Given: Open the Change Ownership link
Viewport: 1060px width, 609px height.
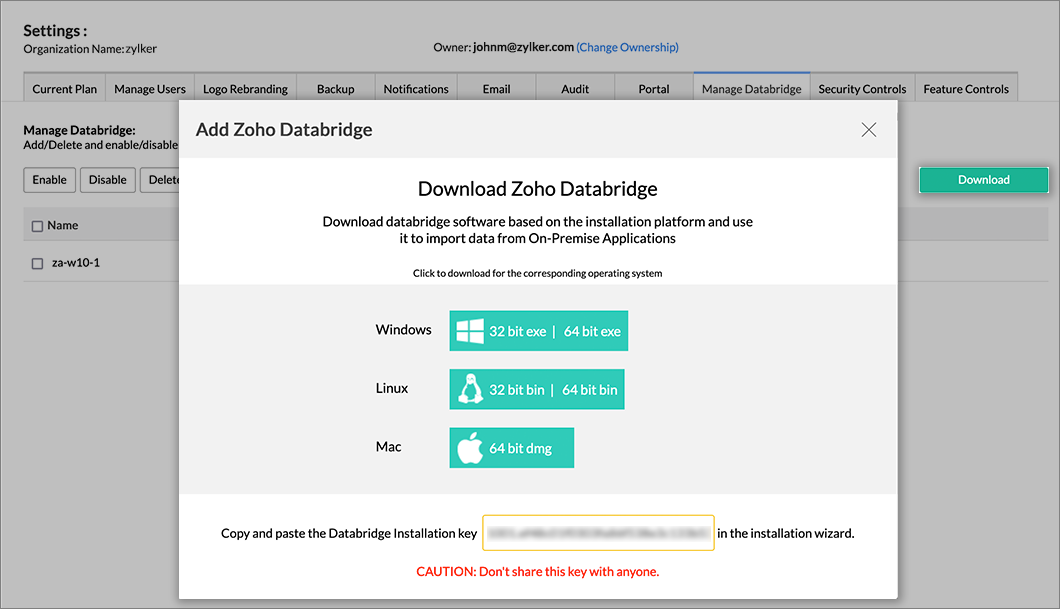Looking at the screenshot, I should pyautogui.click(x=627, y=46).
